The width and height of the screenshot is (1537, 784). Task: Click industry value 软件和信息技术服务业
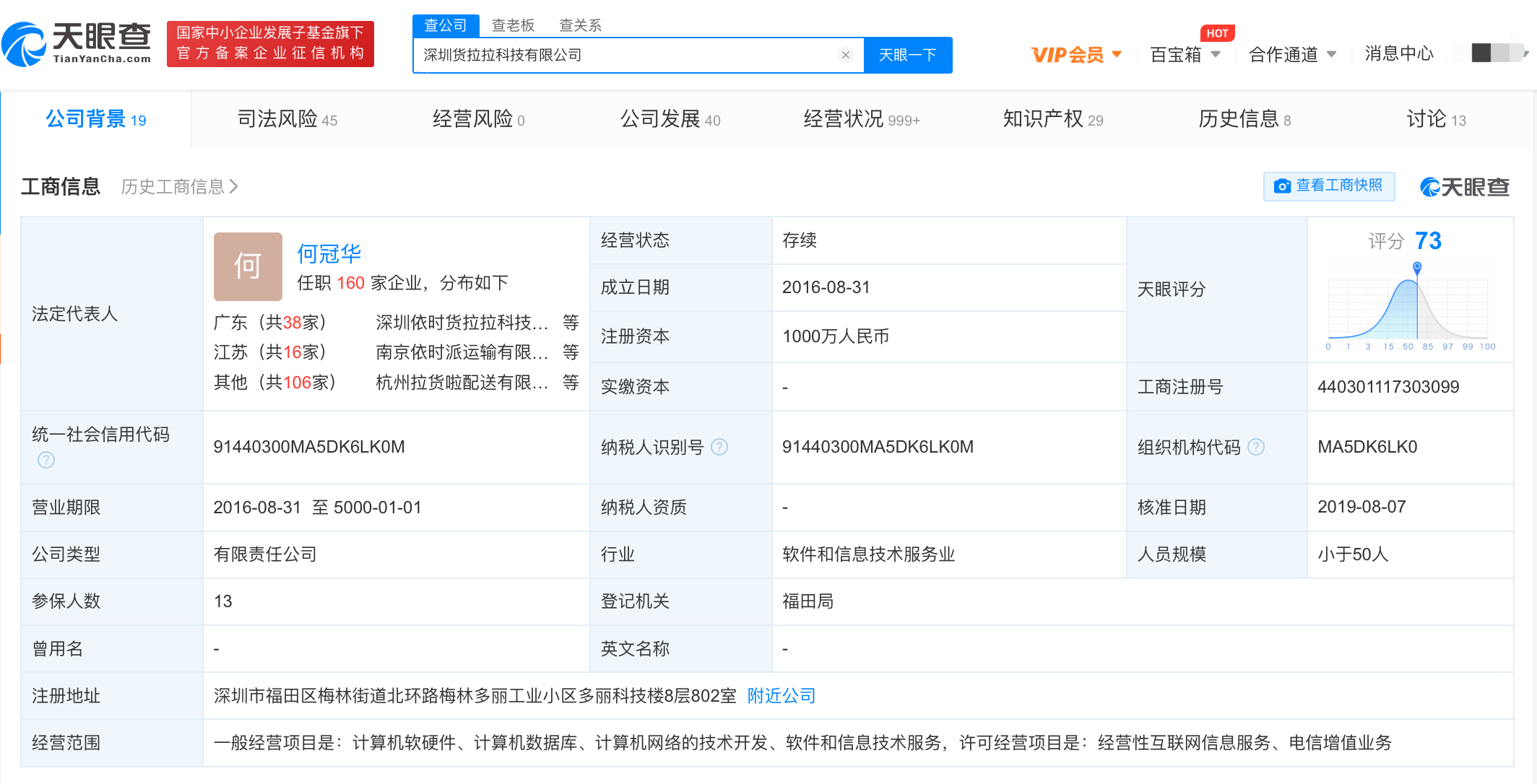(869, 554)
